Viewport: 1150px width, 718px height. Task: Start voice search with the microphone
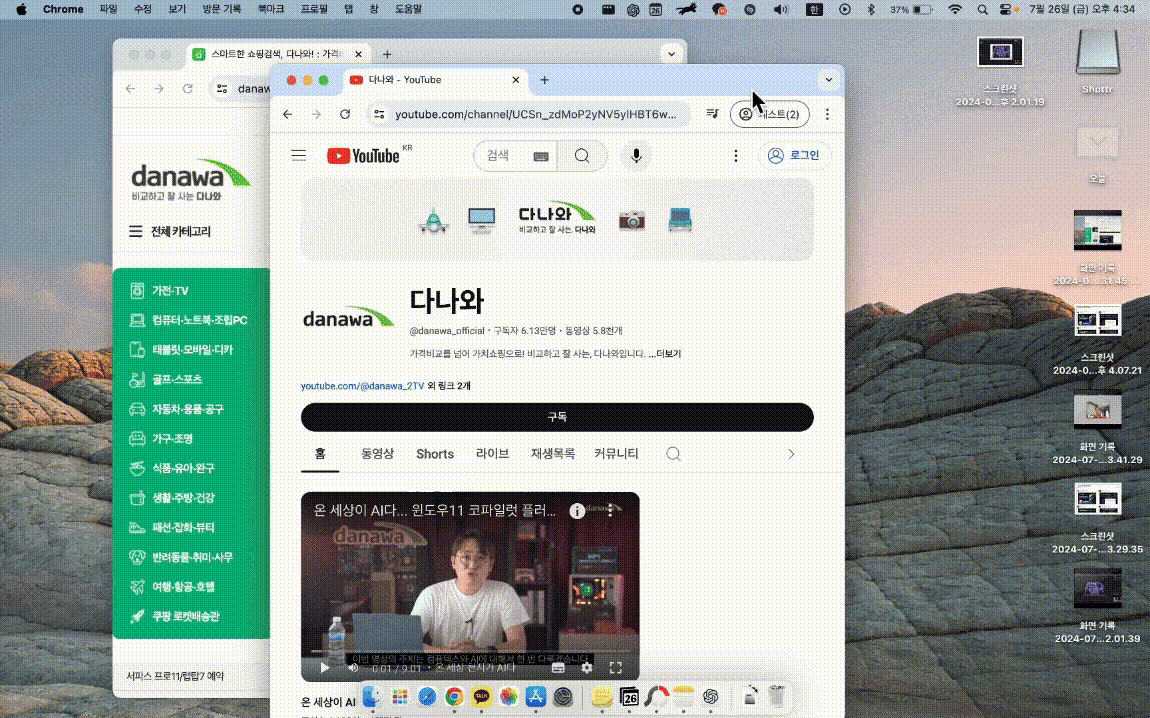[636, 155]
